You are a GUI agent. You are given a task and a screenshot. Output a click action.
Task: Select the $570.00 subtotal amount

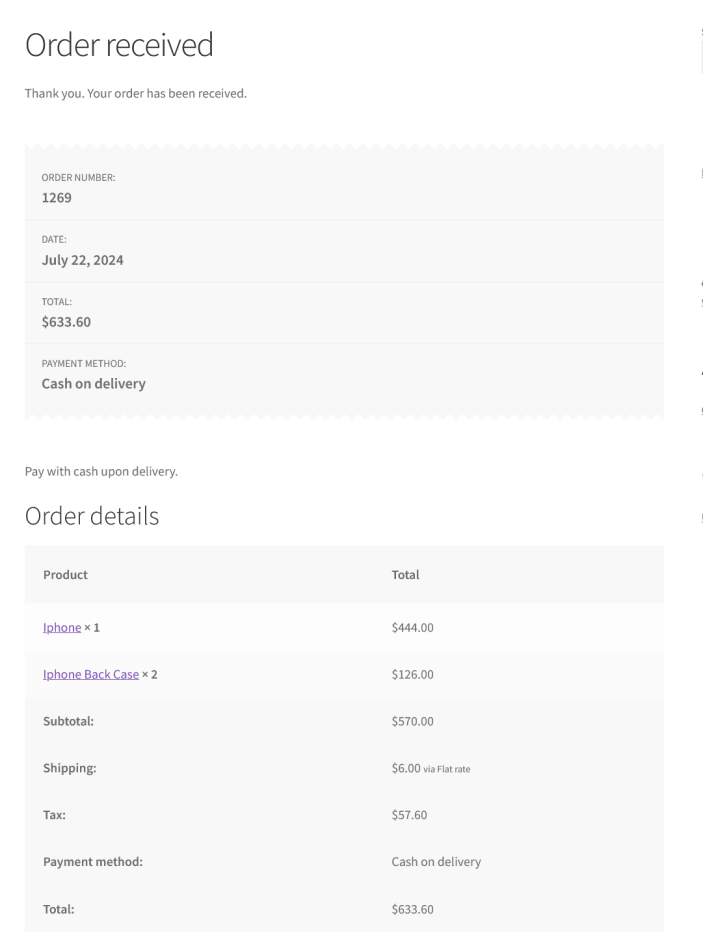point(413,721)
